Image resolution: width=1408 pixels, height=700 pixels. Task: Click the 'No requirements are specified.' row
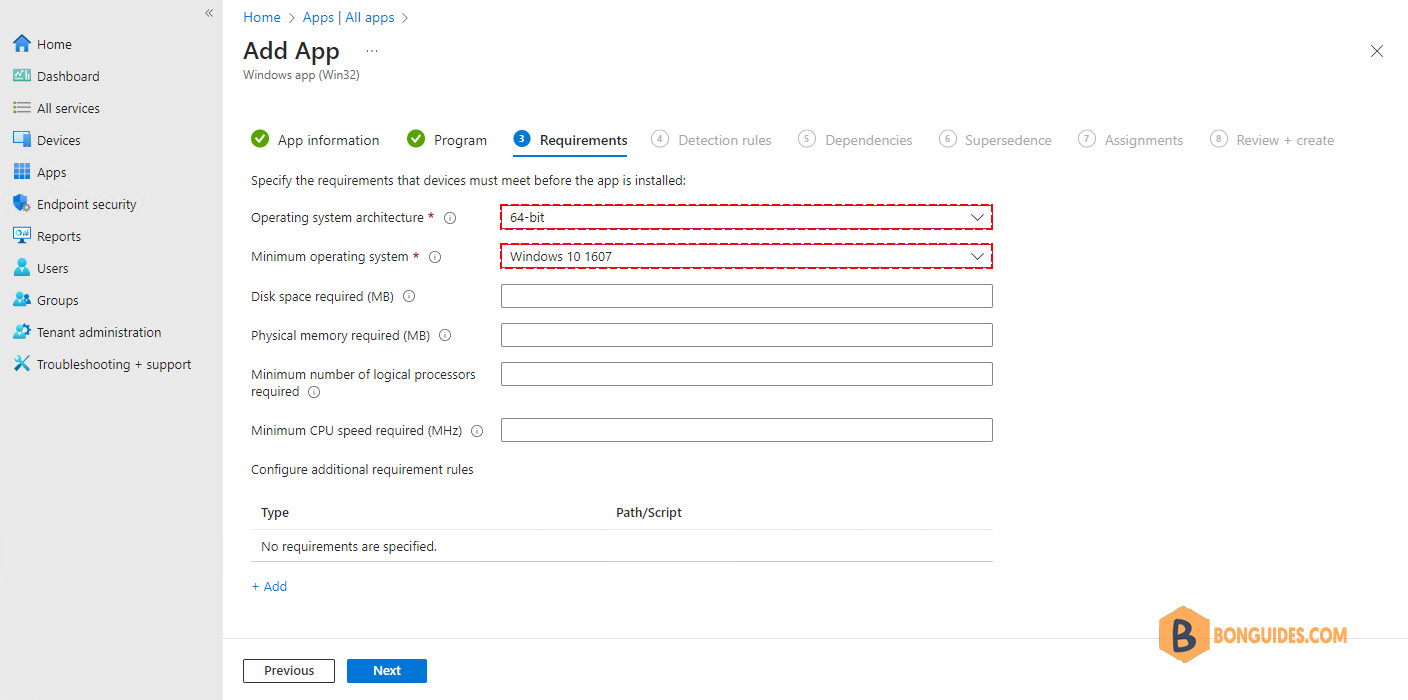622,546
